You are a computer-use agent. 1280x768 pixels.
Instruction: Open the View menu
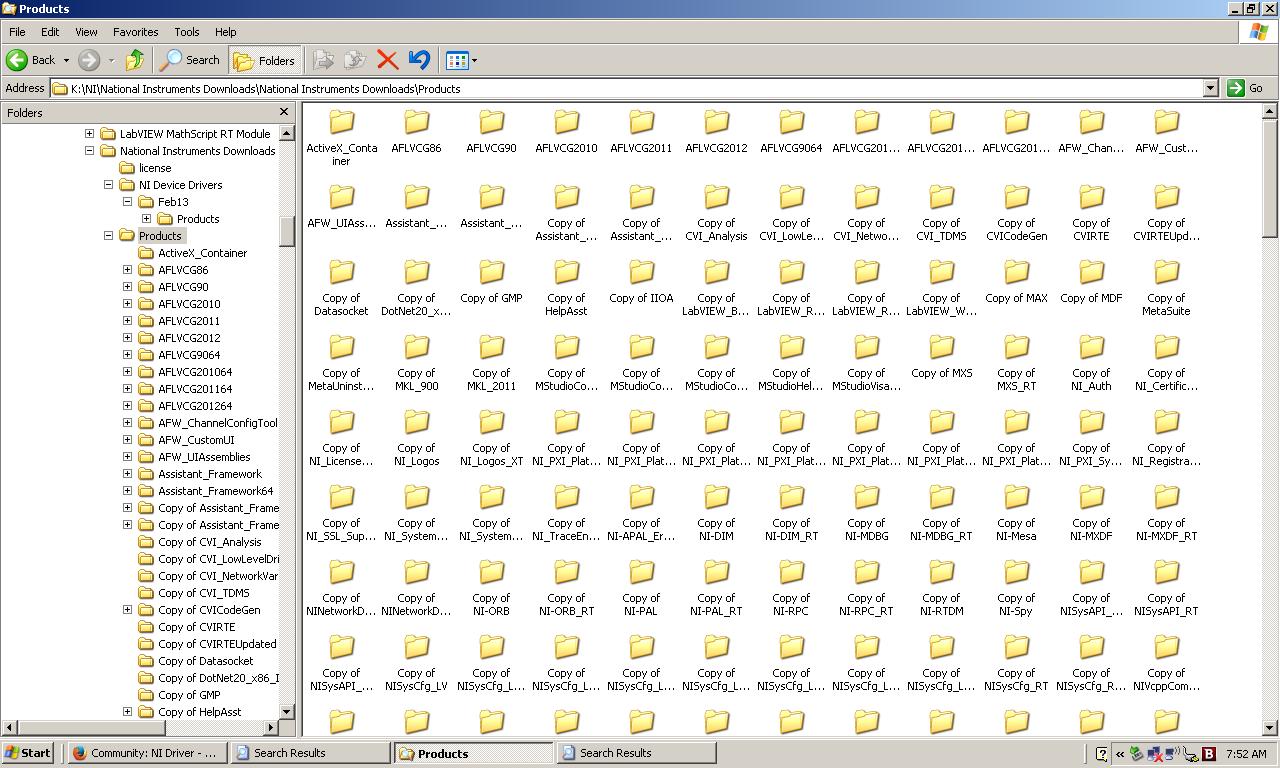pyautogui.click(x=86, y=32)
